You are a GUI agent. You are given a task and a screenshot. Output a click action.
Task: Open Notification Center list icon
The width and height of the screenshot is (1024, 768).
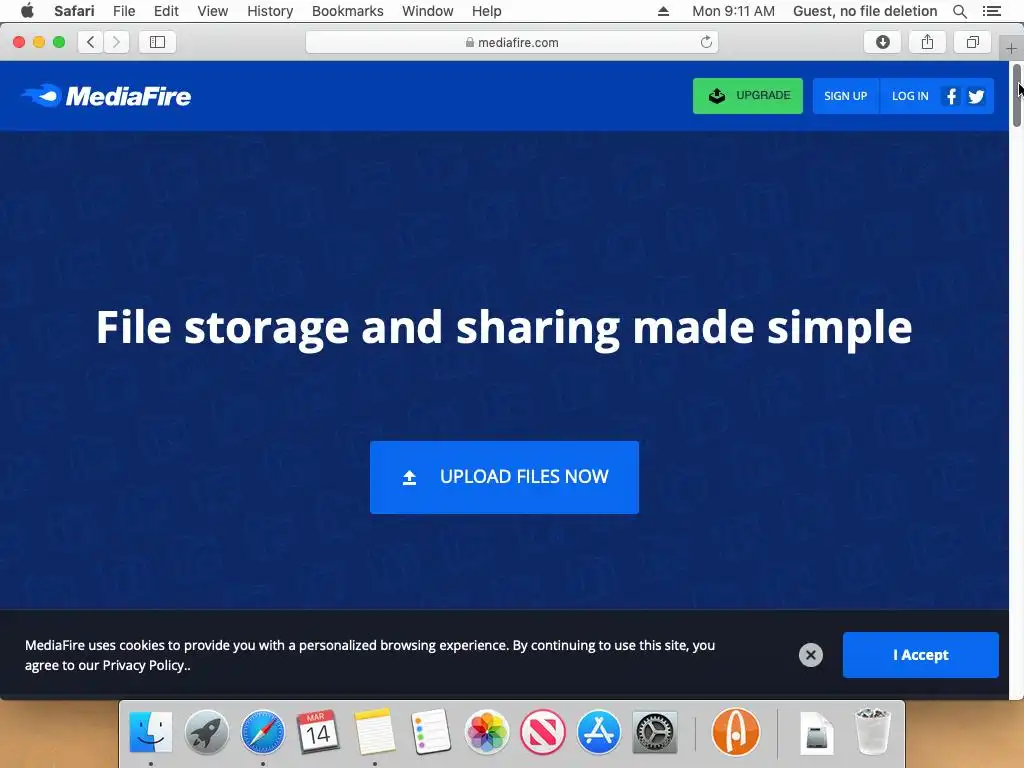coord(991,11)
